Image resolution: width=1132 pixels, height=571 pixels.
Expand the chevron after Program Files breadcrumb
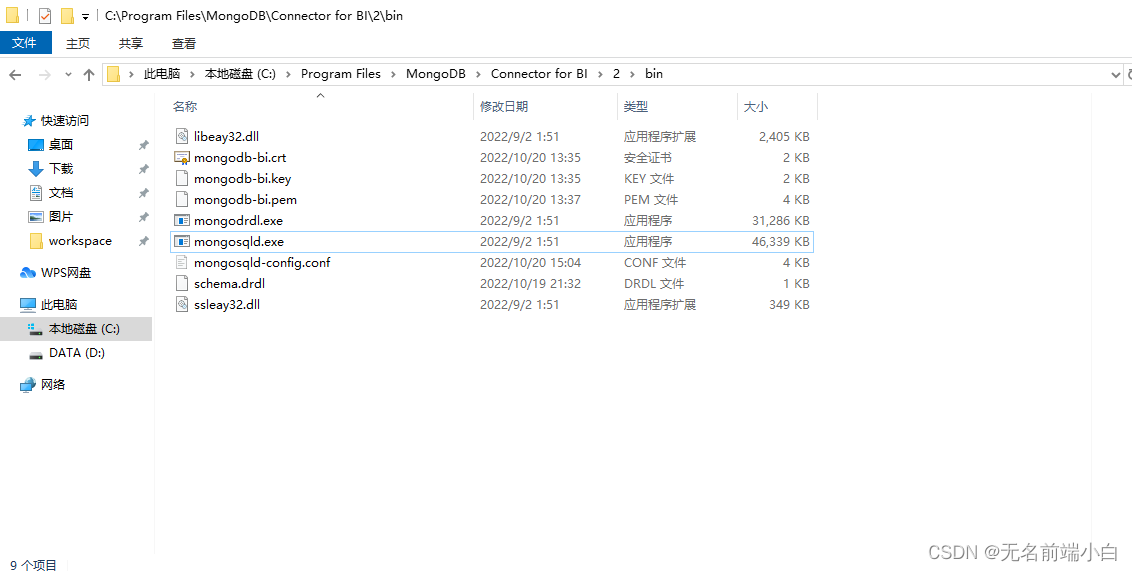(x=393, y=74)
